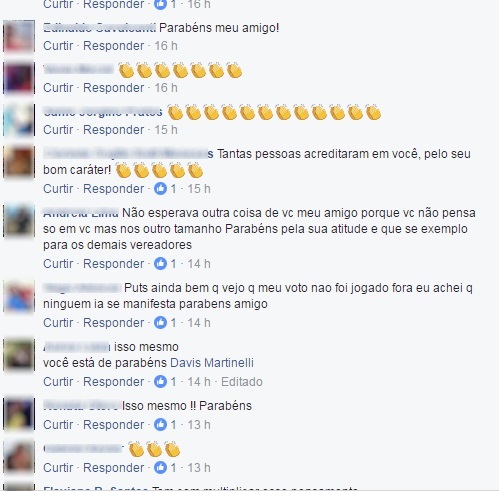Click '16 h' timestamp of 'Parabéns meu amigo!'

tap(166, 46)
